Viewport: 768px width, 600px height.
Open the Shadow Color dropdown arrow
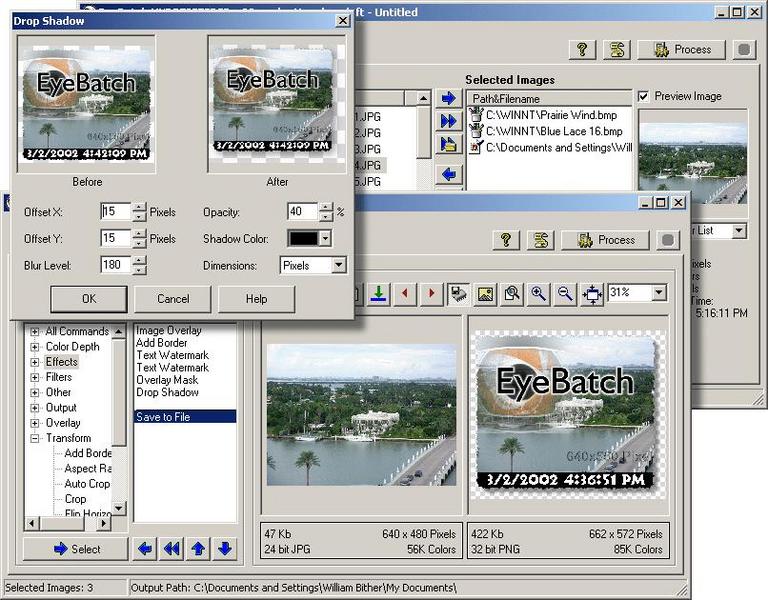pos(324,239)
